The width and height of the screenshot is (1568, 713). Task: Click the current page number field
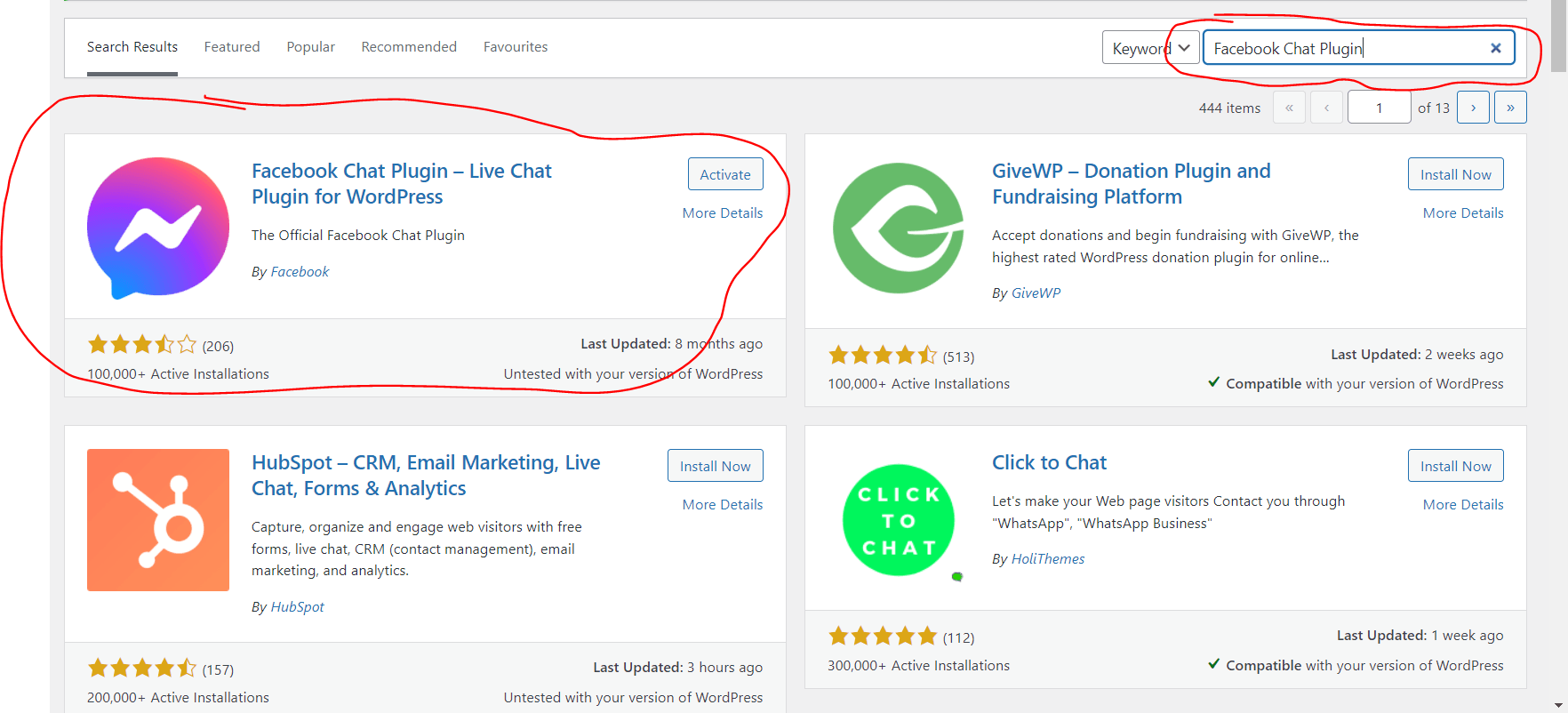click(1379, 108)
